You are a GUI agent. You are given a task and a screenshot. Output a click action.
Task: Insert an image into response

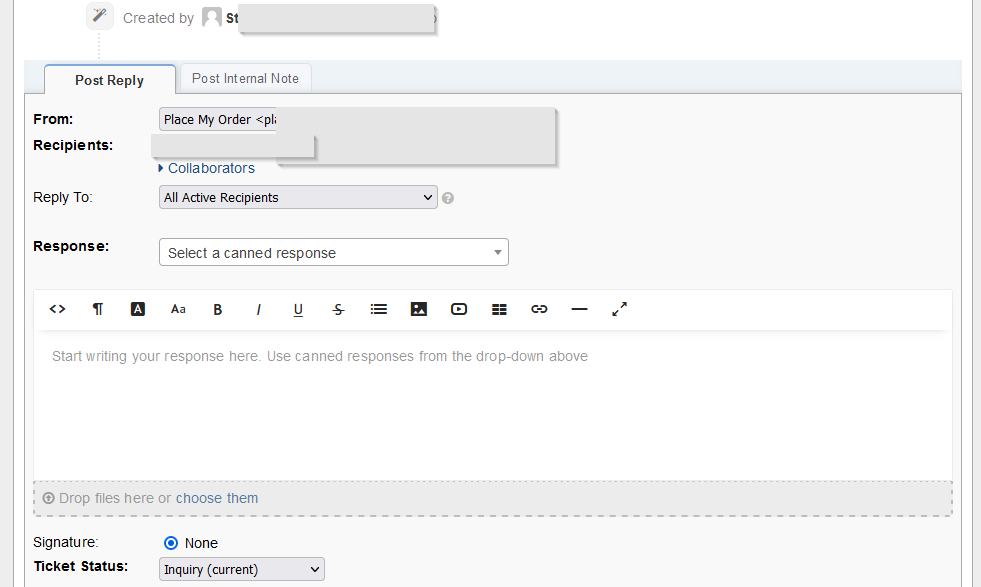point(419,310)
